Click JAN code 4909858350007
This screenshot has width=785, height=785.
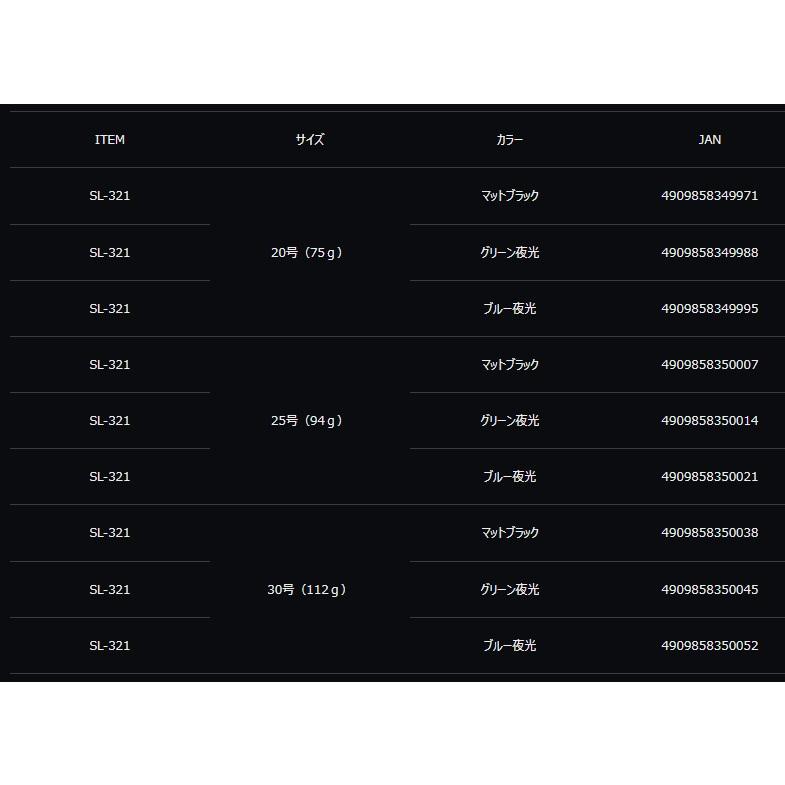point(710,365)
